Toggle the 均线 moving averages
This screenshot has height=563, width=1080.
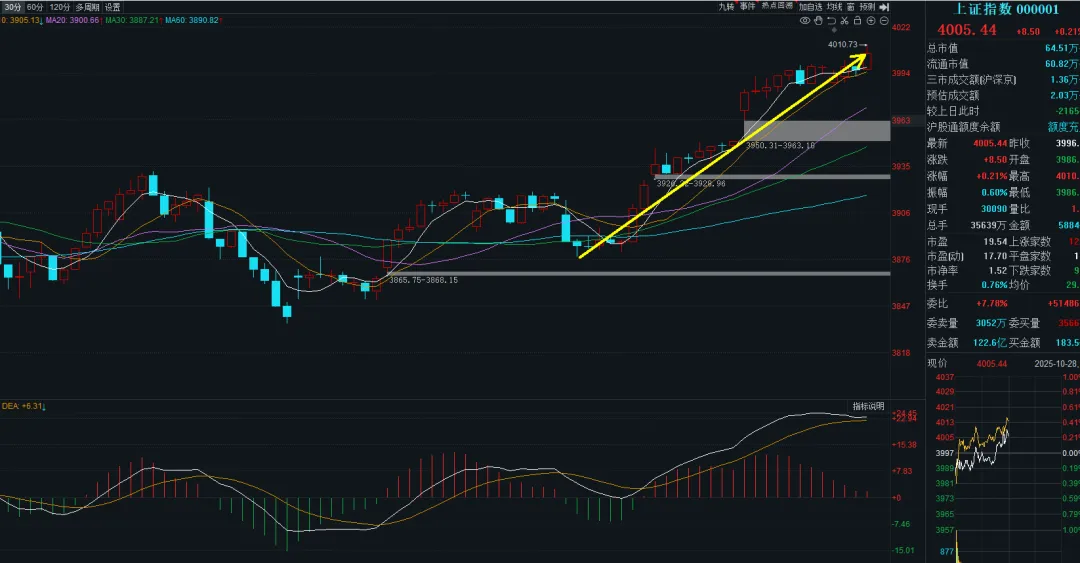tap(835, 7)
